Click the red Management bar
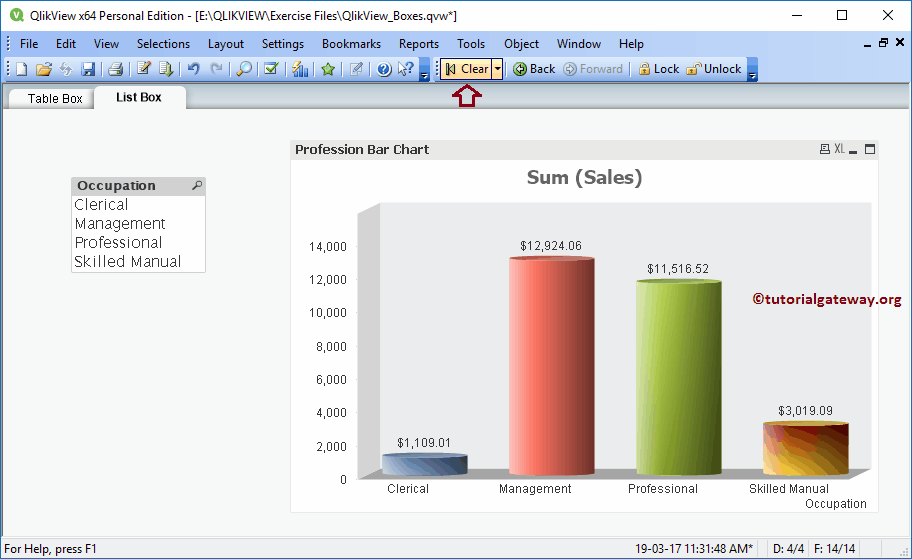 tap(551, 366)
